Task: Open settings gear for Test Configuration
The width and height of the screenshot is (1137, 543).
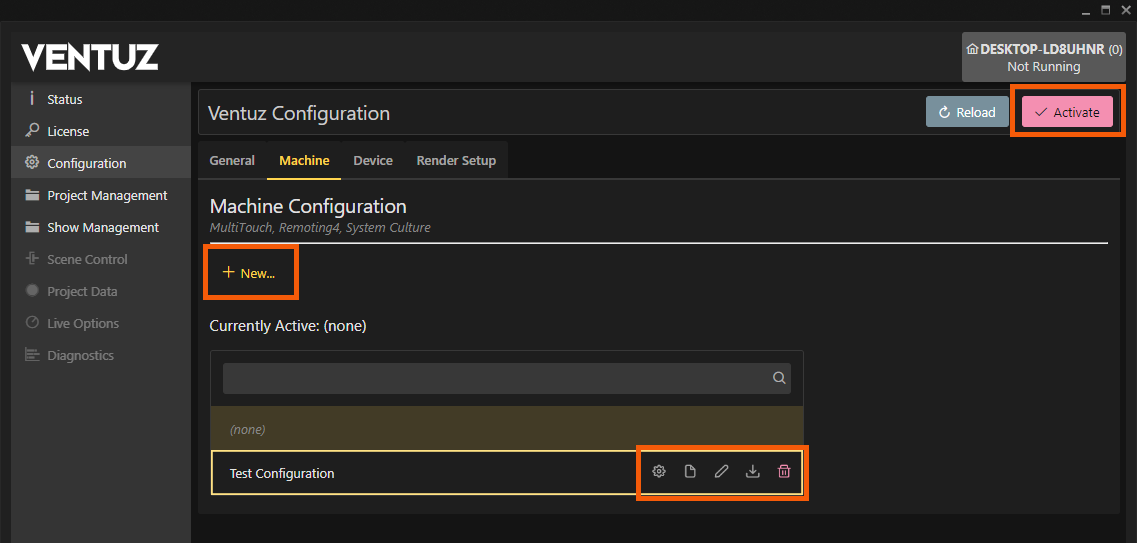Action: pyautogui.click(x=659, y=472)
